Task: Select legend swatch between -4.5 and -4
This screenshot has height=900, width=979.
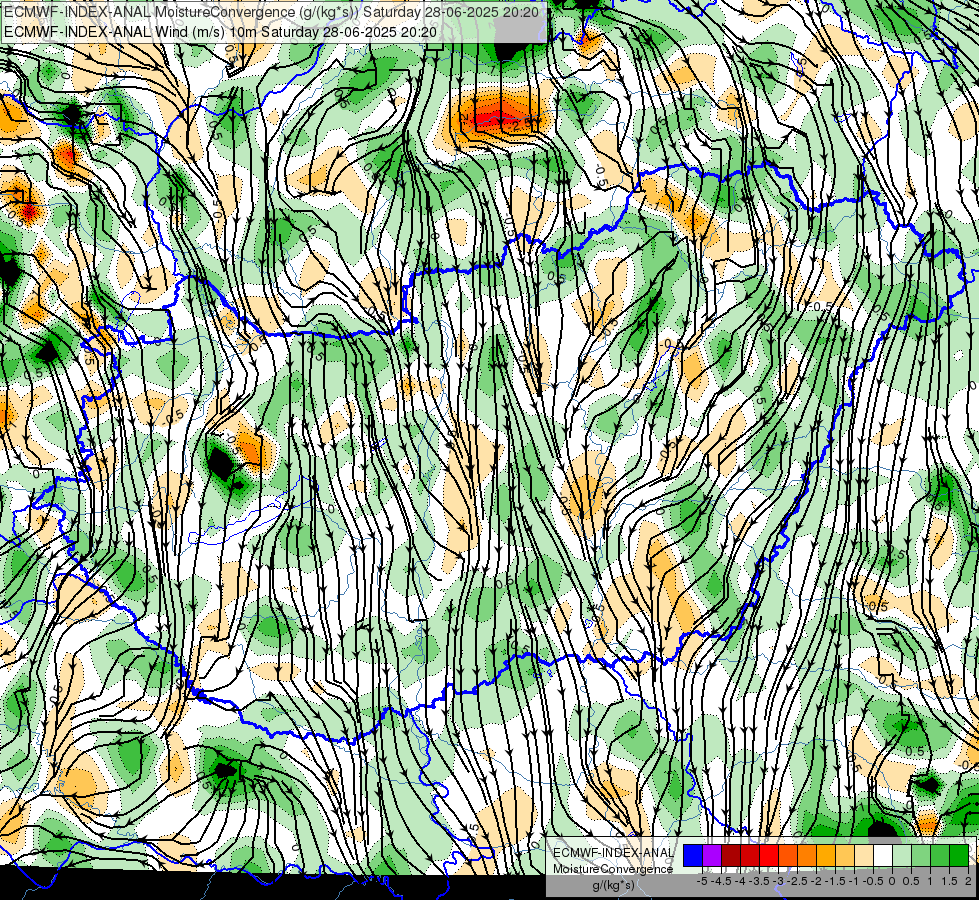Action: tap(731, 856)
